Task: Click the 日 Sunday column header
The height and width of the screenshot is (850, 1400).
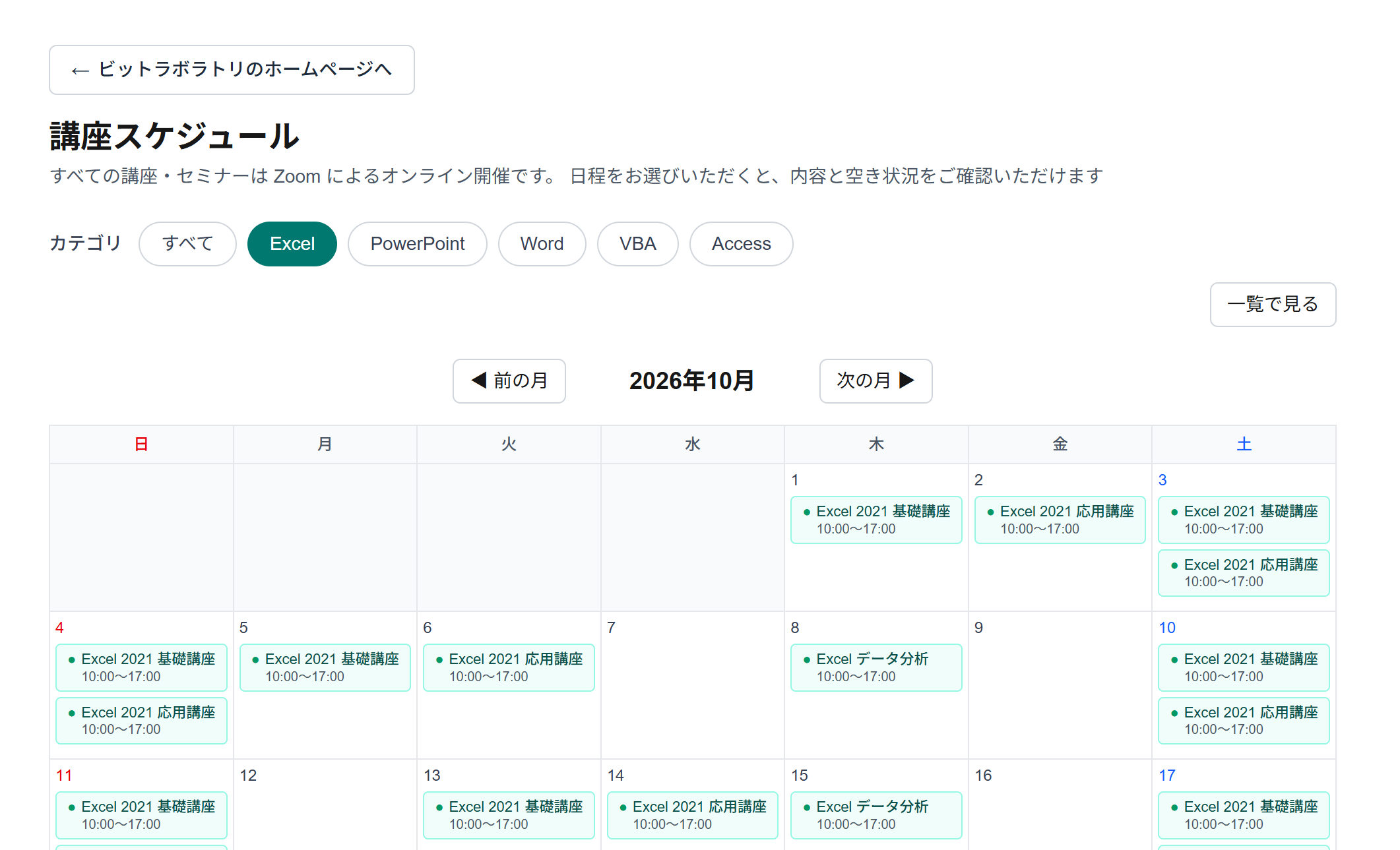Action: 141,444
